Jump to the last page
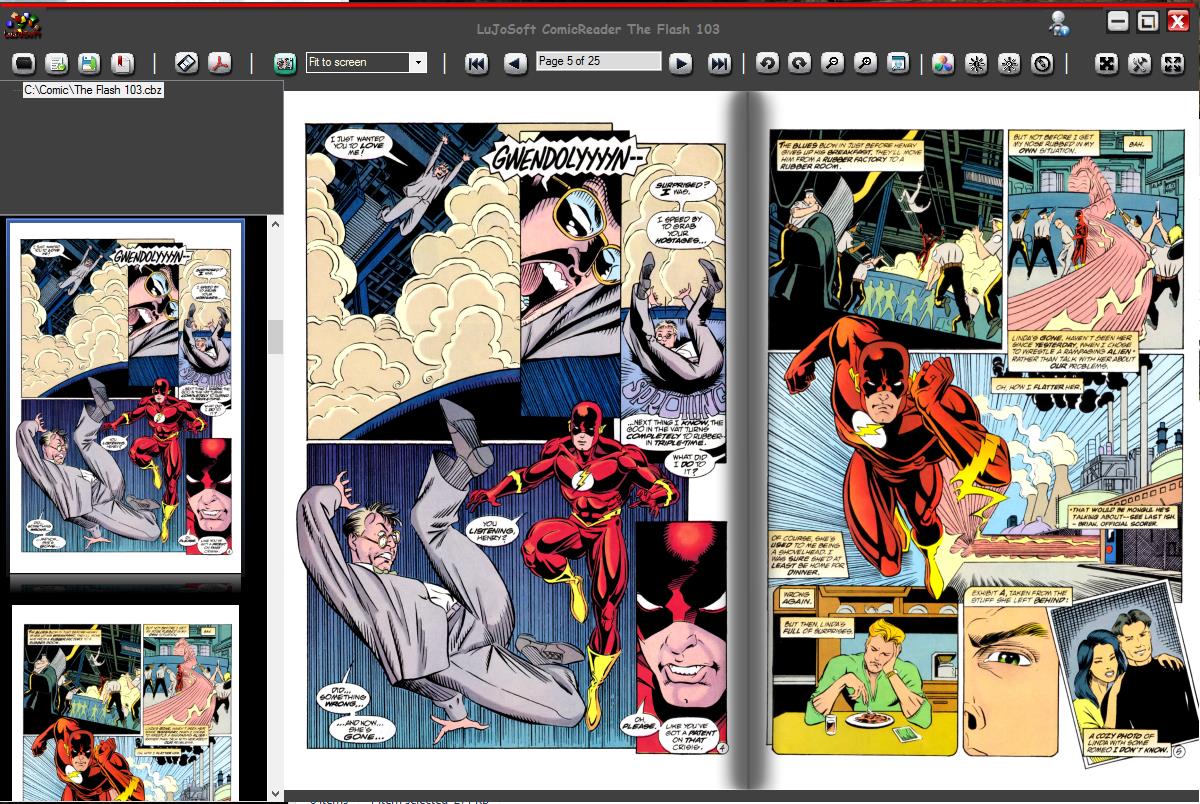The width and height of the screenshot is (1200, 804). pos(718,63)
